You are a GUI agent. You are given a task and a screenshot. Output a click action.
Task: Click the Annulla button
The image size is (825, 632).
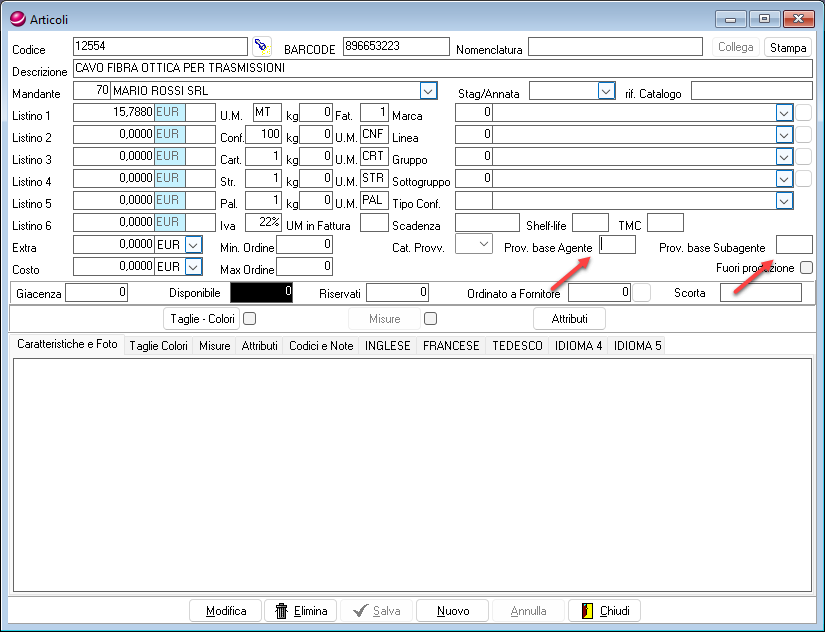[x=528, y=611]
